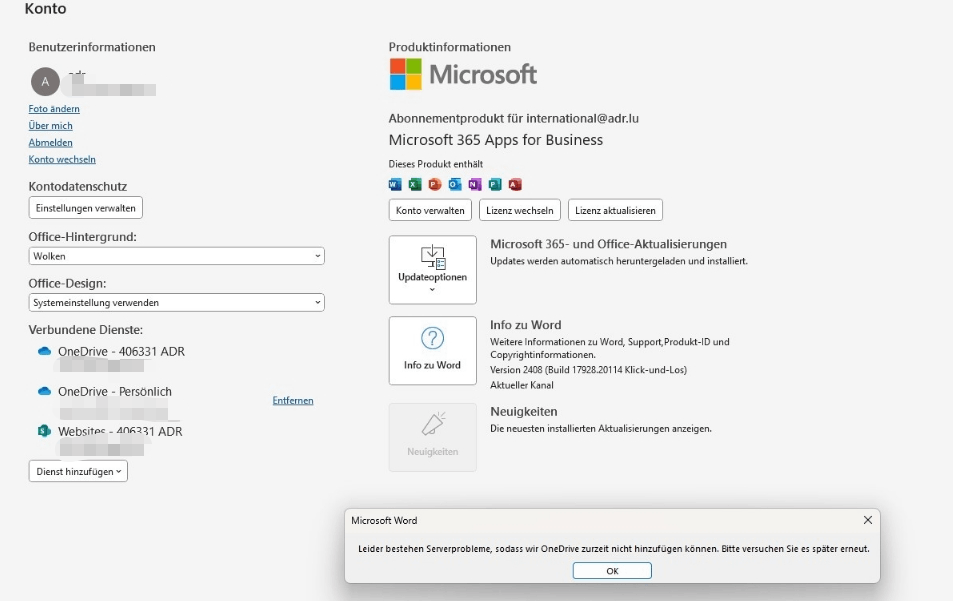Click Entfernen next to OneDrive Persönlich

293,400
